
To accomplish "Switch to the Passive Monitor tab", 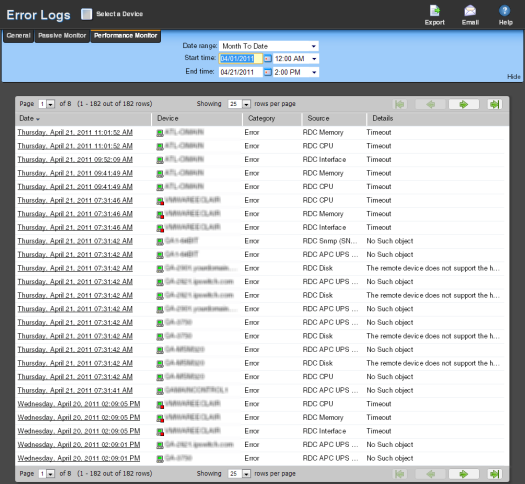I will click(x=62, y=36).
